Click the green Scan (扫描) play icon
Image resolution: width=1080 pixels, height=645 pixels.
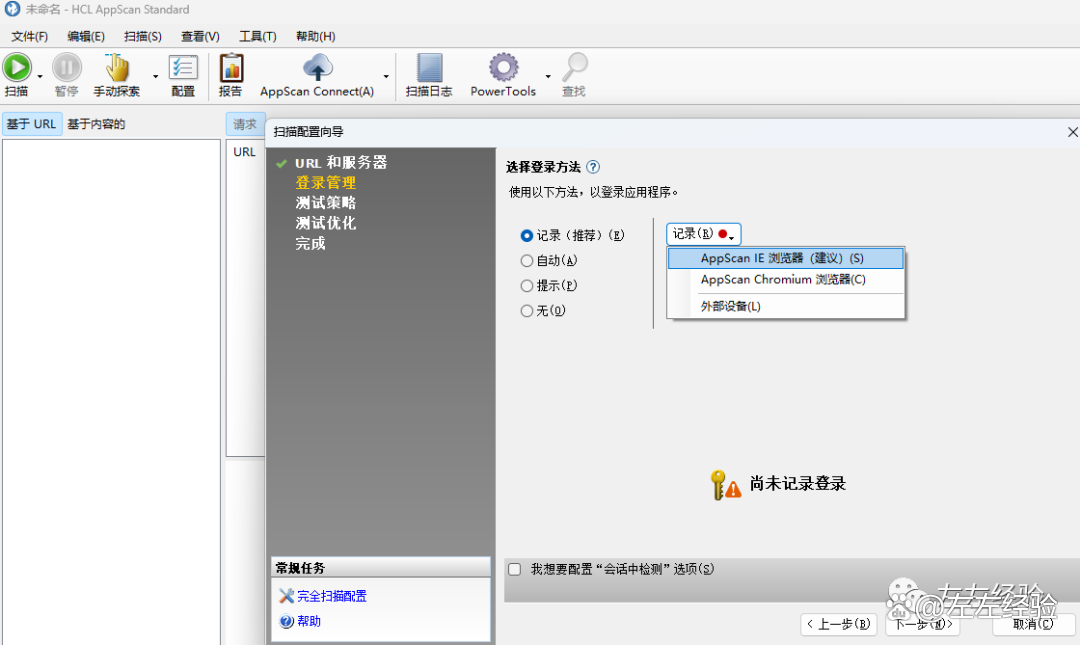(17, 68)
